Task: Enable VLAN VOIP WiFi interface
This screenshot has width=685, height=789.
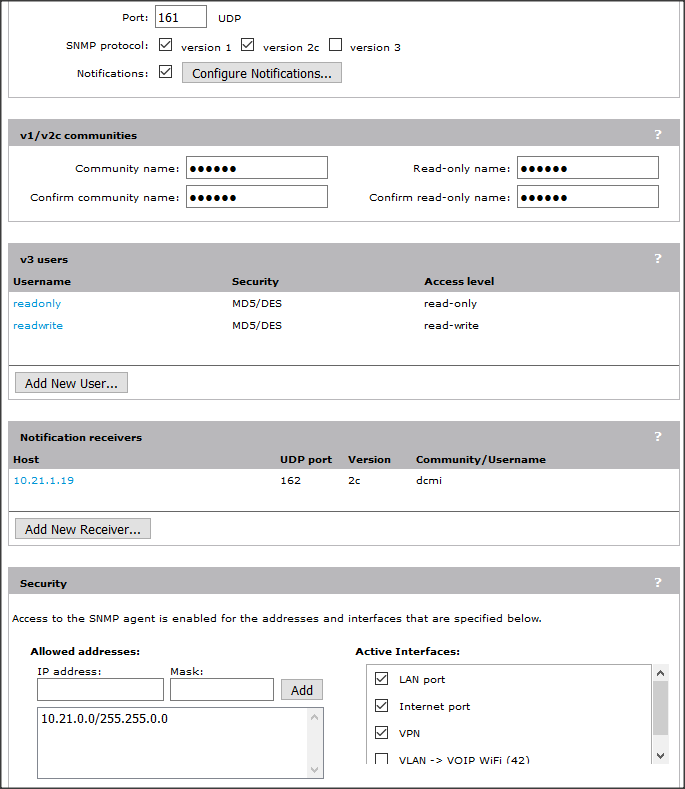Action: (381, 760)
